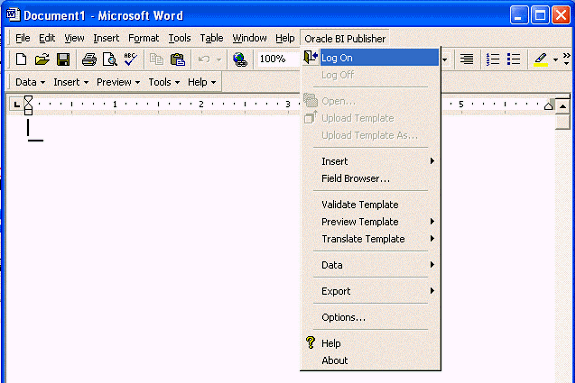This screenshot has width=575, height=383.
Task: Click the tab stop selector on the ruler
Action: (x=16, y=105)
